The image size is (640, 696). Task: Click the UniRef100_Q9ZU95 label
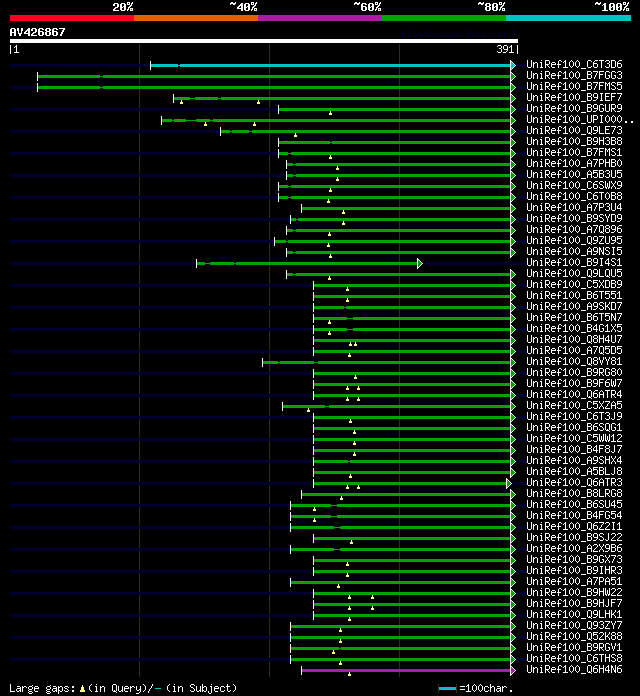[x=574, y=240]
